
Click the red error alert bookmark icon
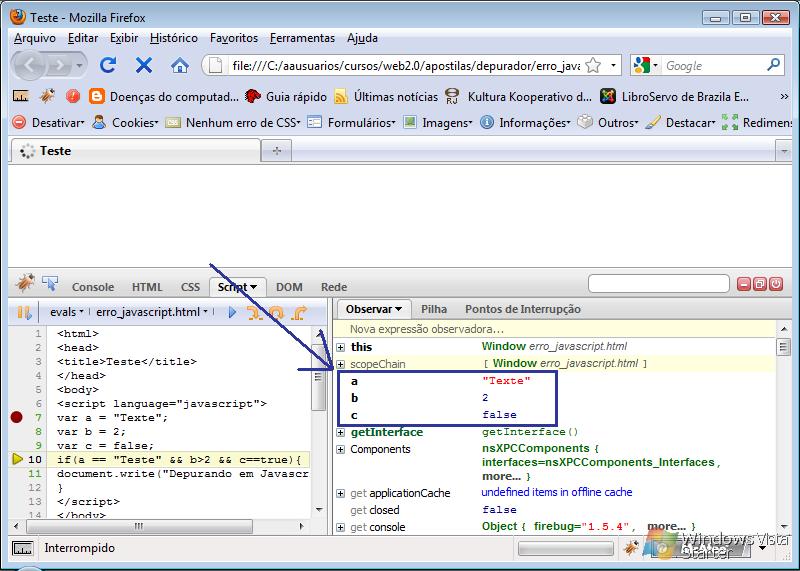(72, 96)
